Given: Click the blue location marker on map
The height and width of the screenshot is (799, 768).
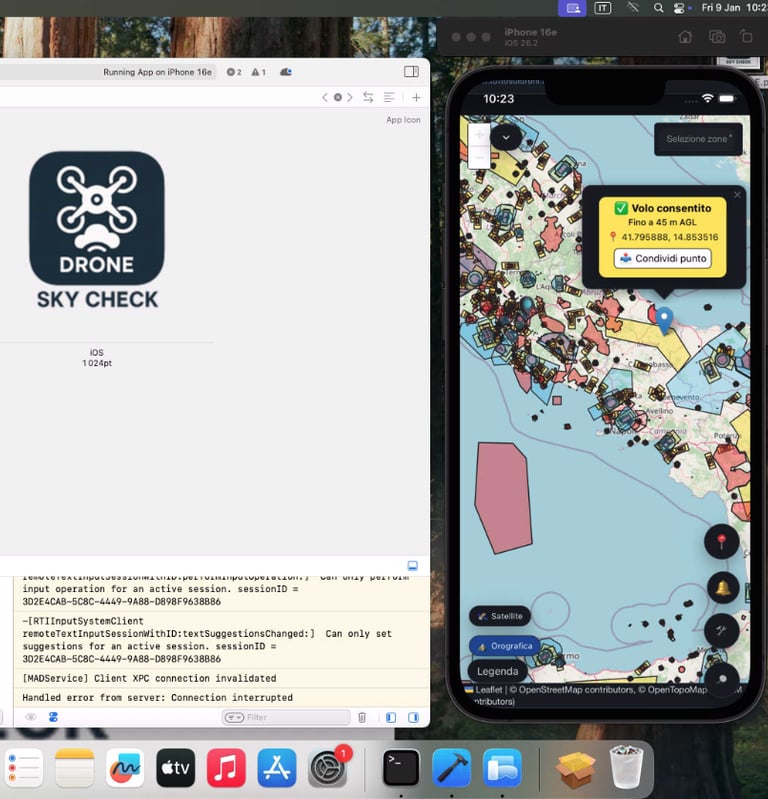Looking at the screenshot, I should 664,319.
